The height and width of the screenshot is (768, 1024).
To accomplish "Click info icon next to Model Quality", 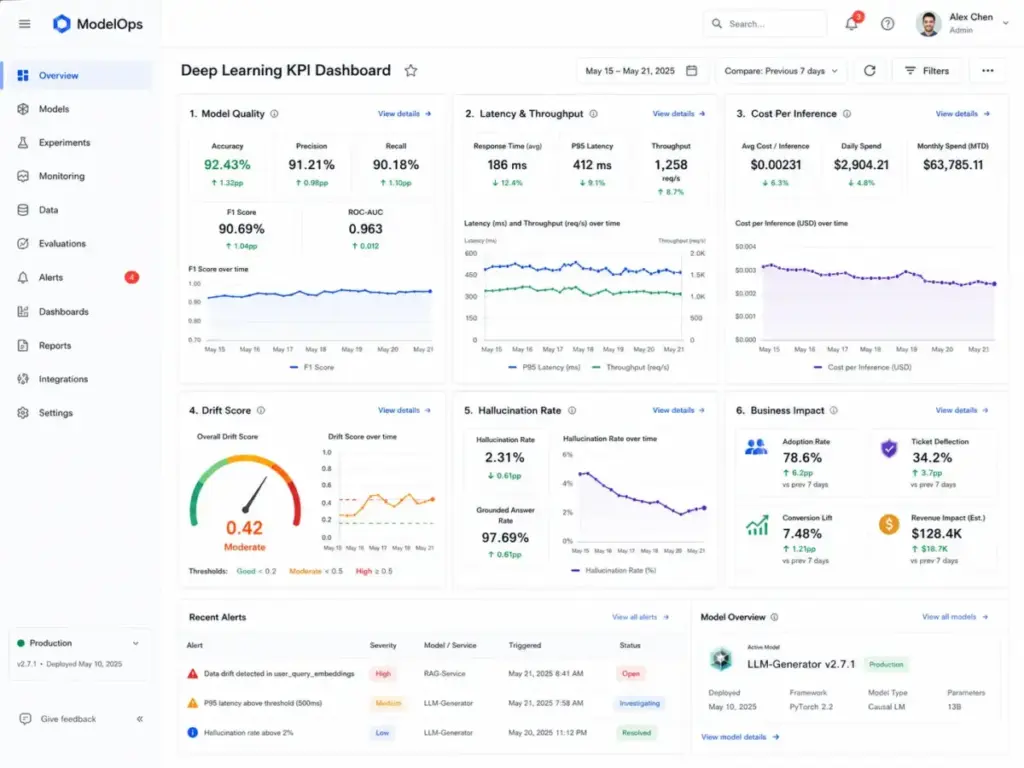I will tap(274, 114).
